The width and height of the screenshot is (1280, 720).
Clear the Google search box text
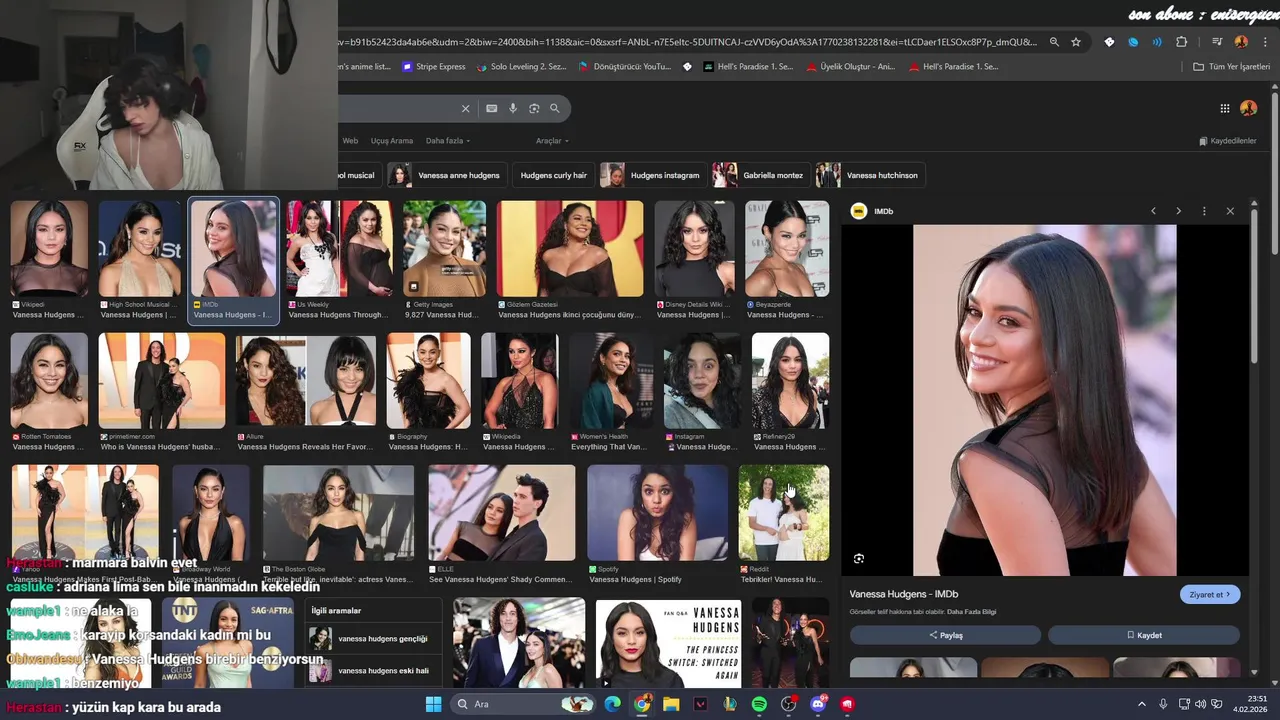tap(465, 108)
